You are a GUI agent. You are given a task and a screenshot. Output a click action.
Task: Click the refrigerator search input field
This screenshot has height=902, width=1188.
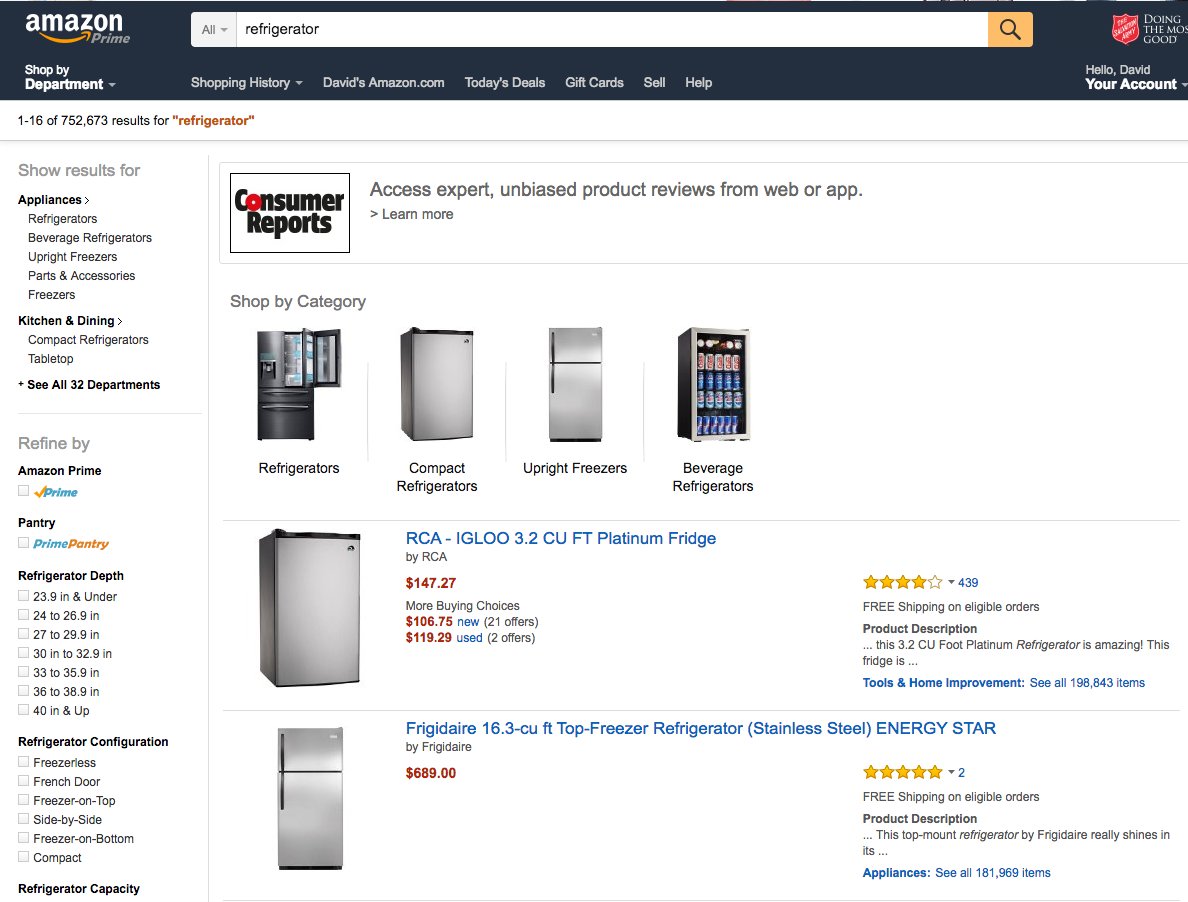click(x=610, y=30)
